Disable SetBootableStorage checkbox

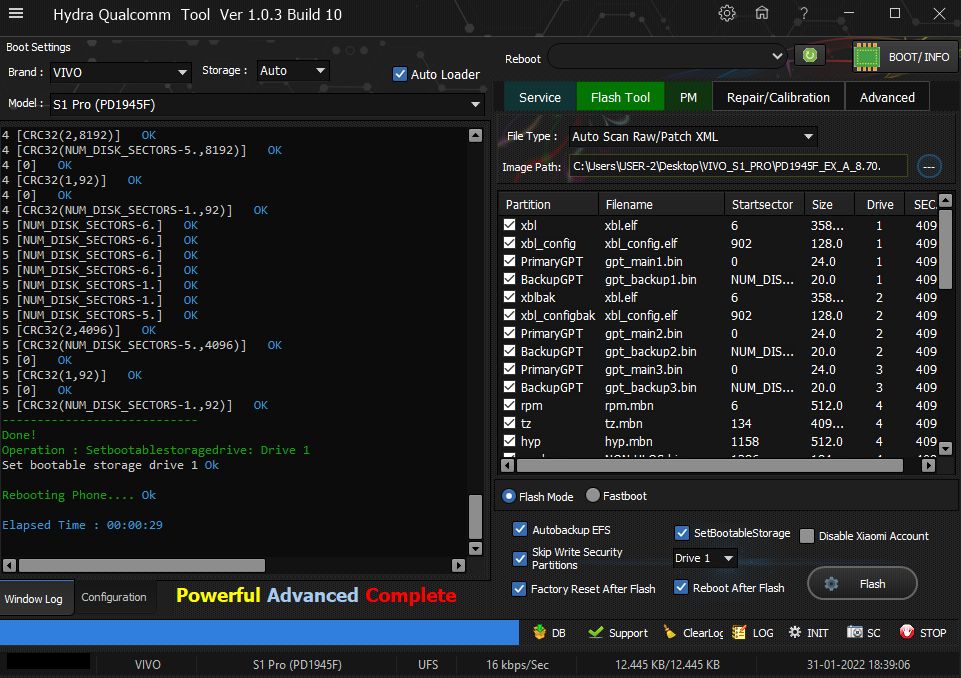point(682,533)
